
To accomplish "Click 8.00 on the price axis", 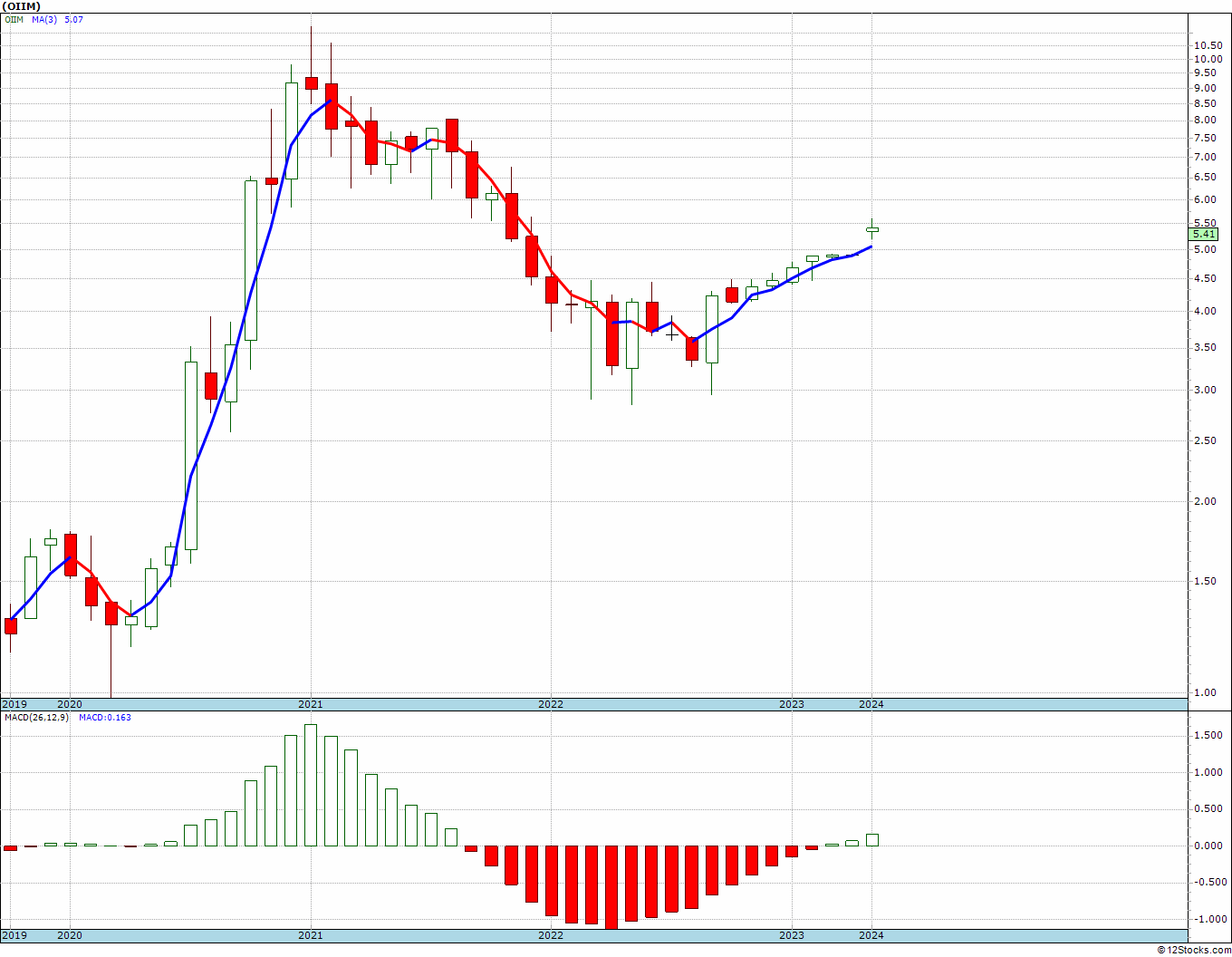I will click(1204, 121).
